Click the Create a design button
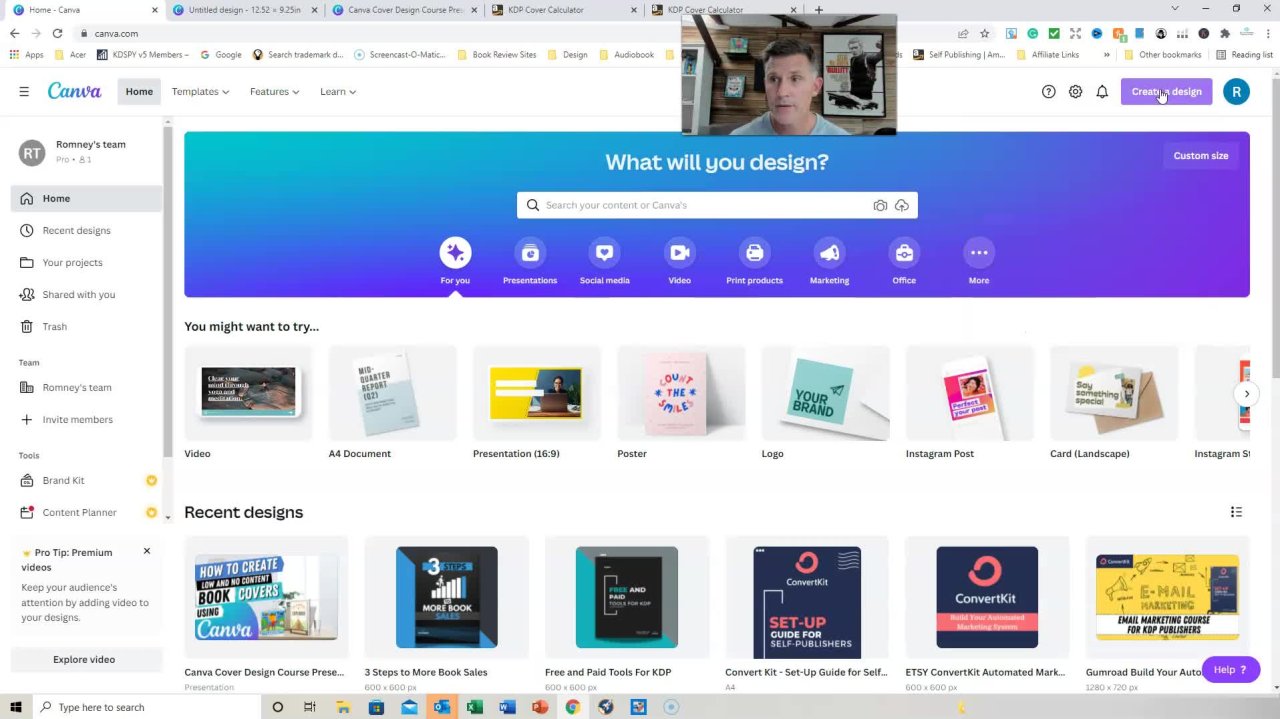 pos(1166,92)
